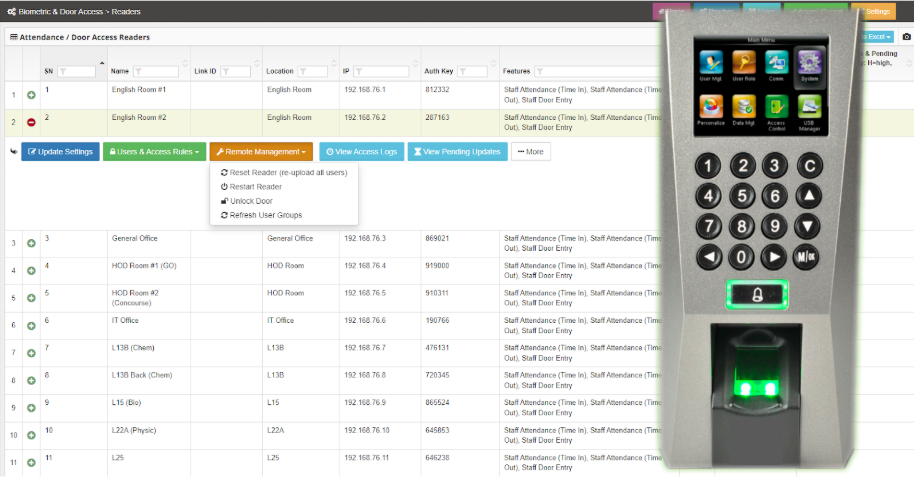Viewport: 914px width, 481px height.
Task: Click the IP cell 192.168.76.10
Action: point(367,430)
